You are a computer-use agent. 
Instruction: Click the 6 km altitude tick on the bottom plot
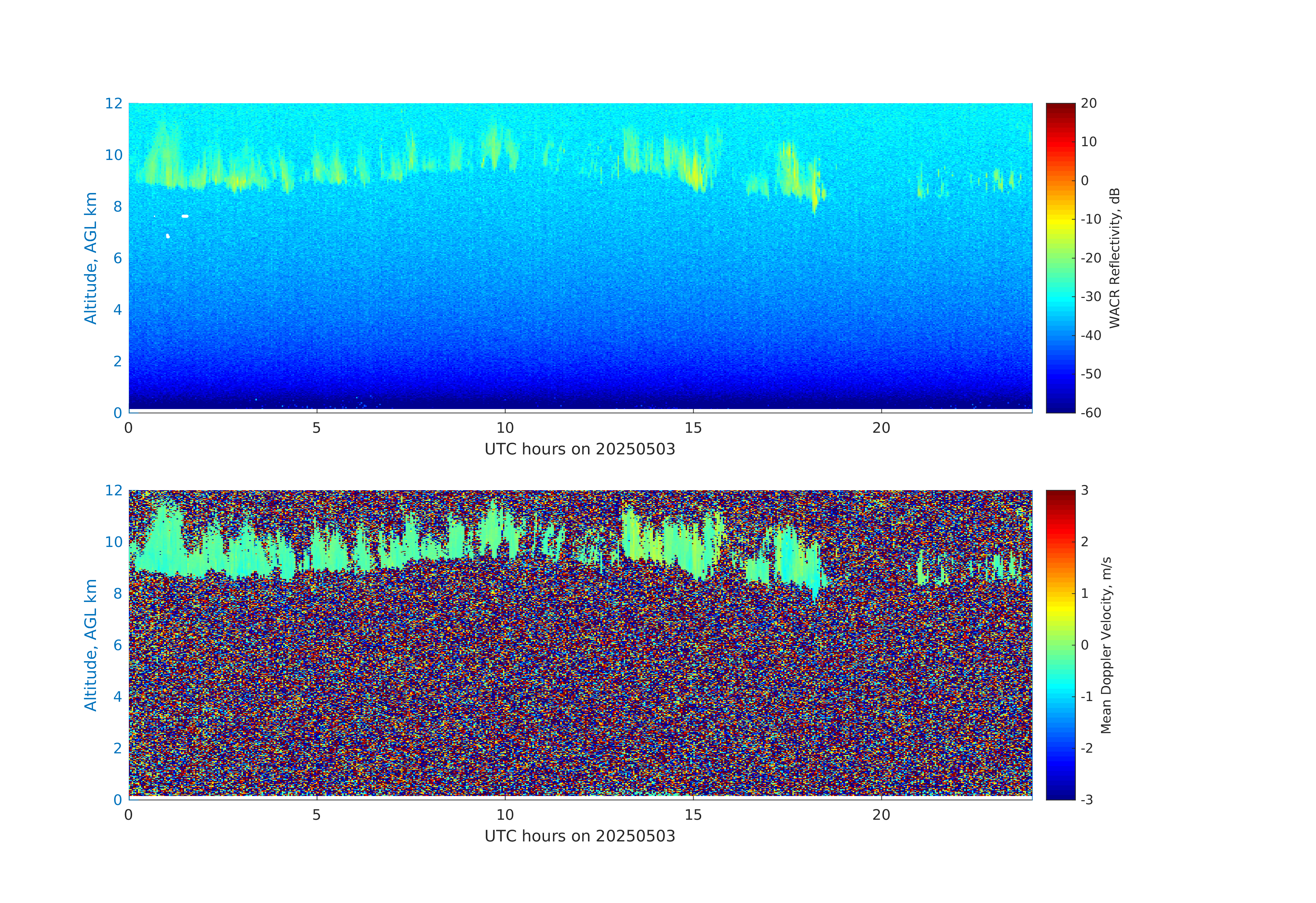pyautogui.click(x=118, y=645)
